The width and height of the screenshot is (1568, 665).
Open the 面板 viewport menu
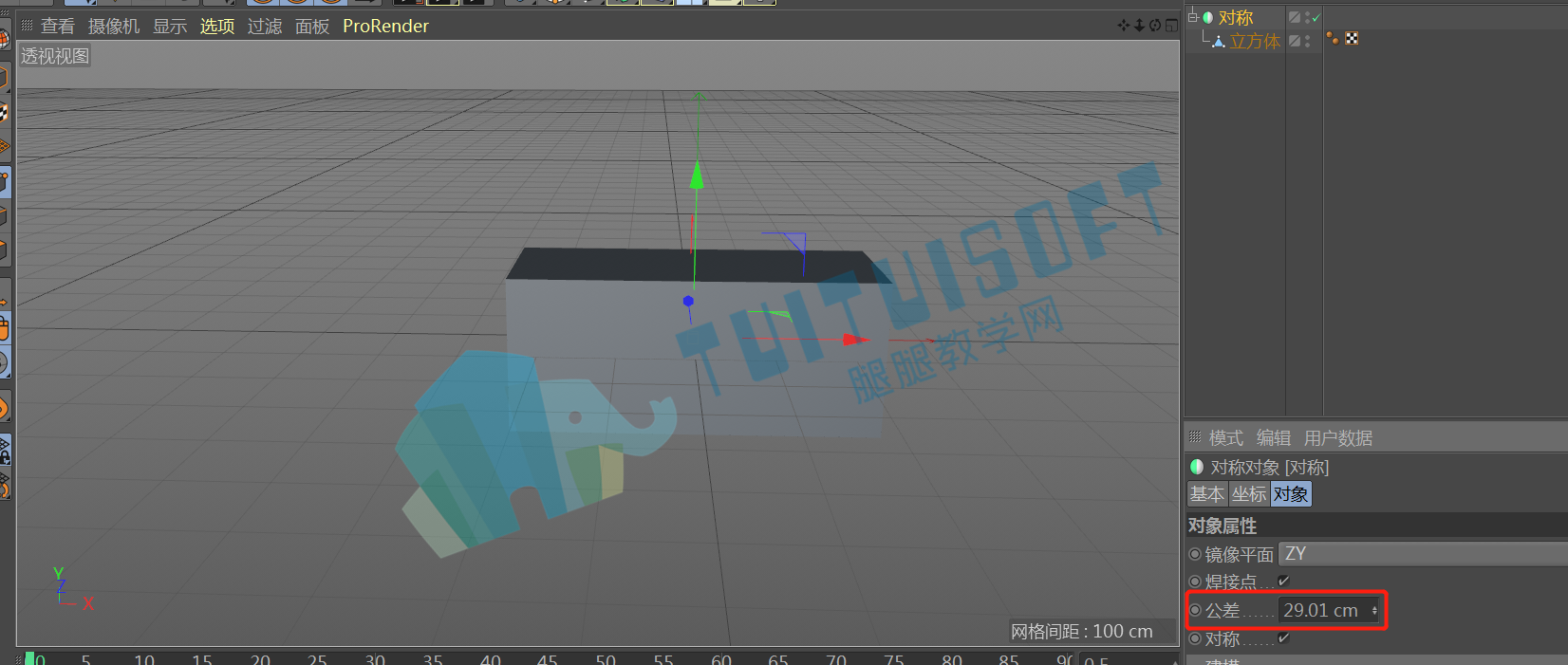point(312,27)
